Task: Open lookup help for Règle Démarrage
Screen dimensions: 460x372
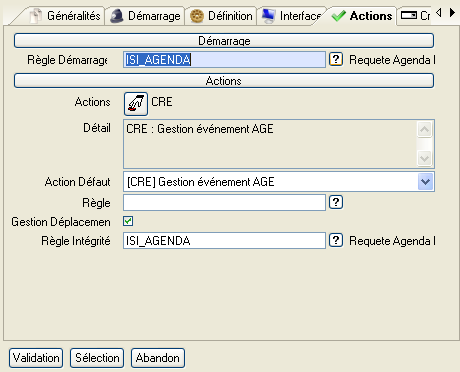Action: [x=336, y=60]
